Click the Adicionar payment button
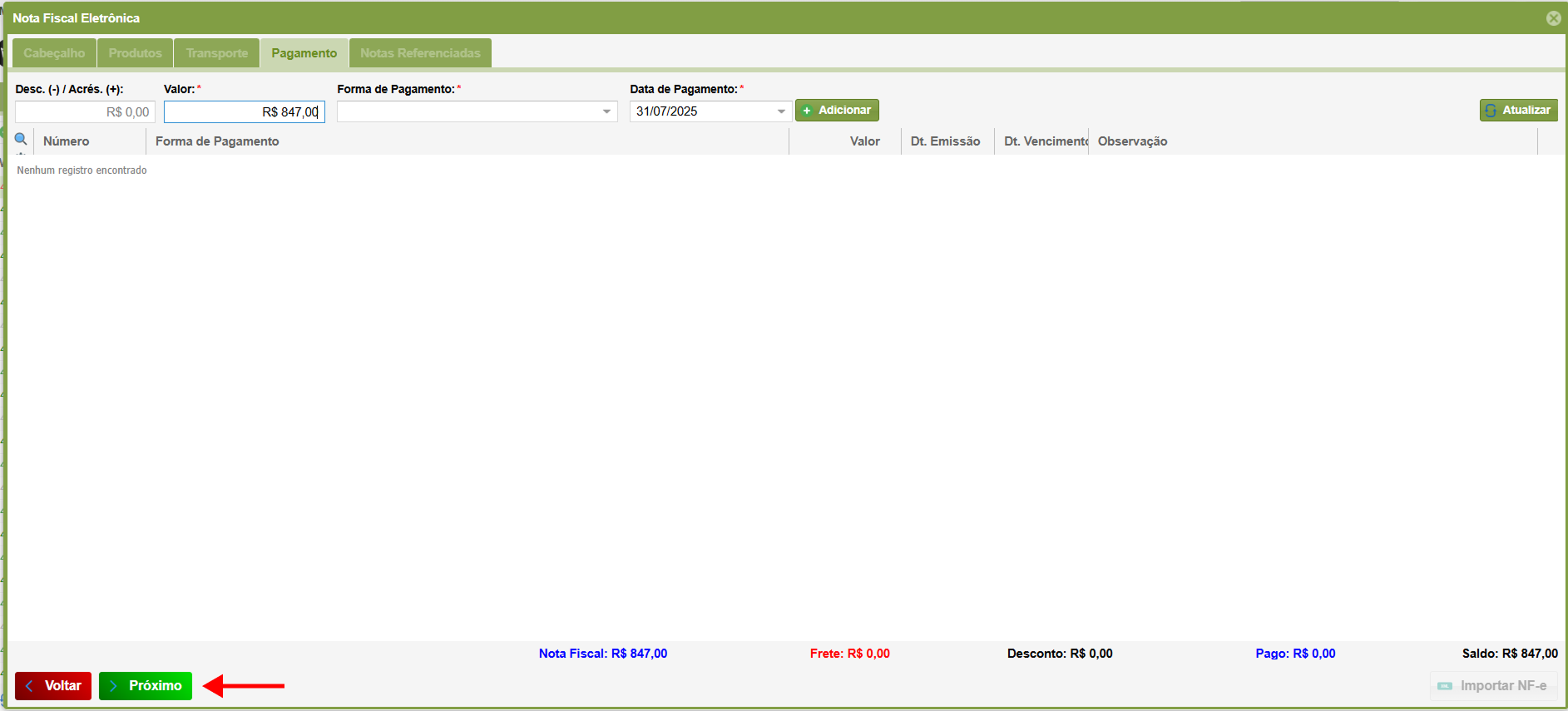 [837, 111]
